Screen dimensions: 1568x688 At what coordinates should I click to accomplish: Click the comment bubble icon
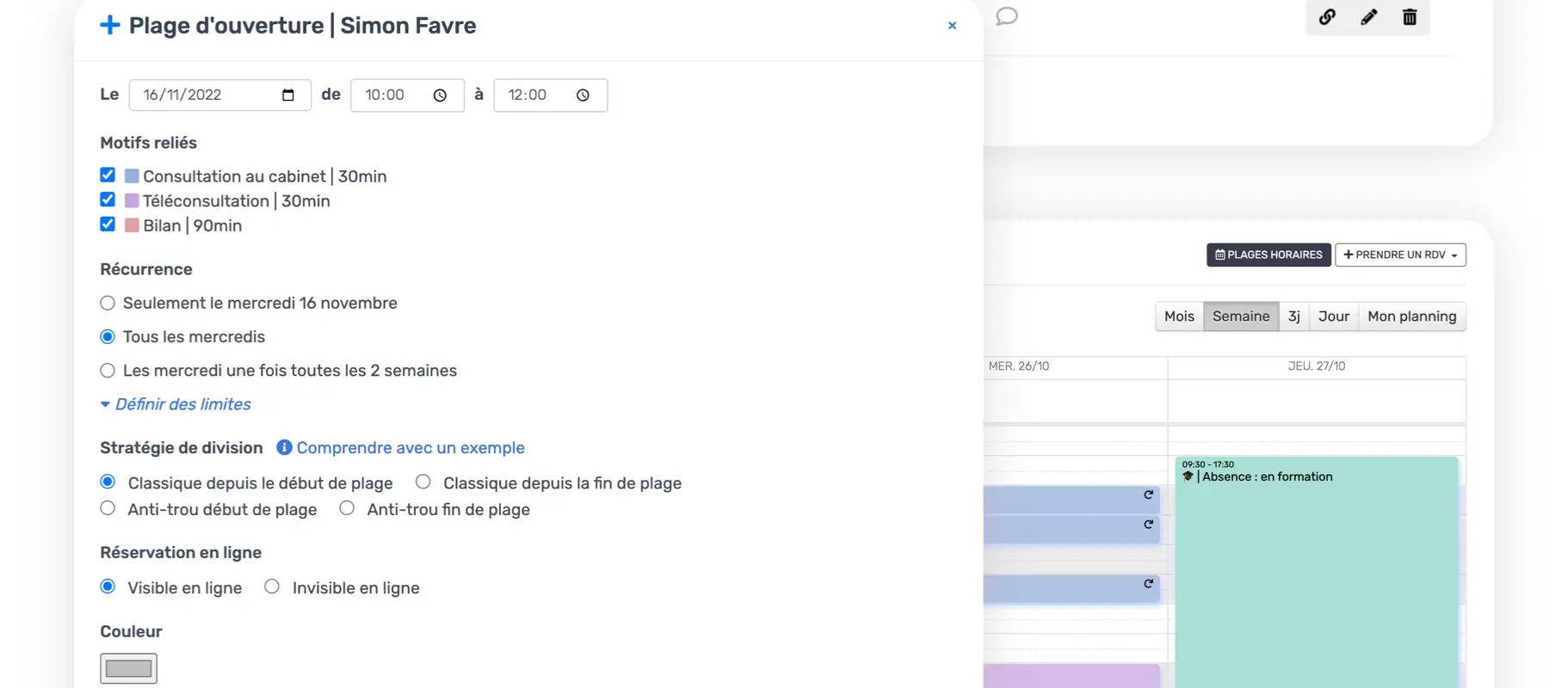1007,16
